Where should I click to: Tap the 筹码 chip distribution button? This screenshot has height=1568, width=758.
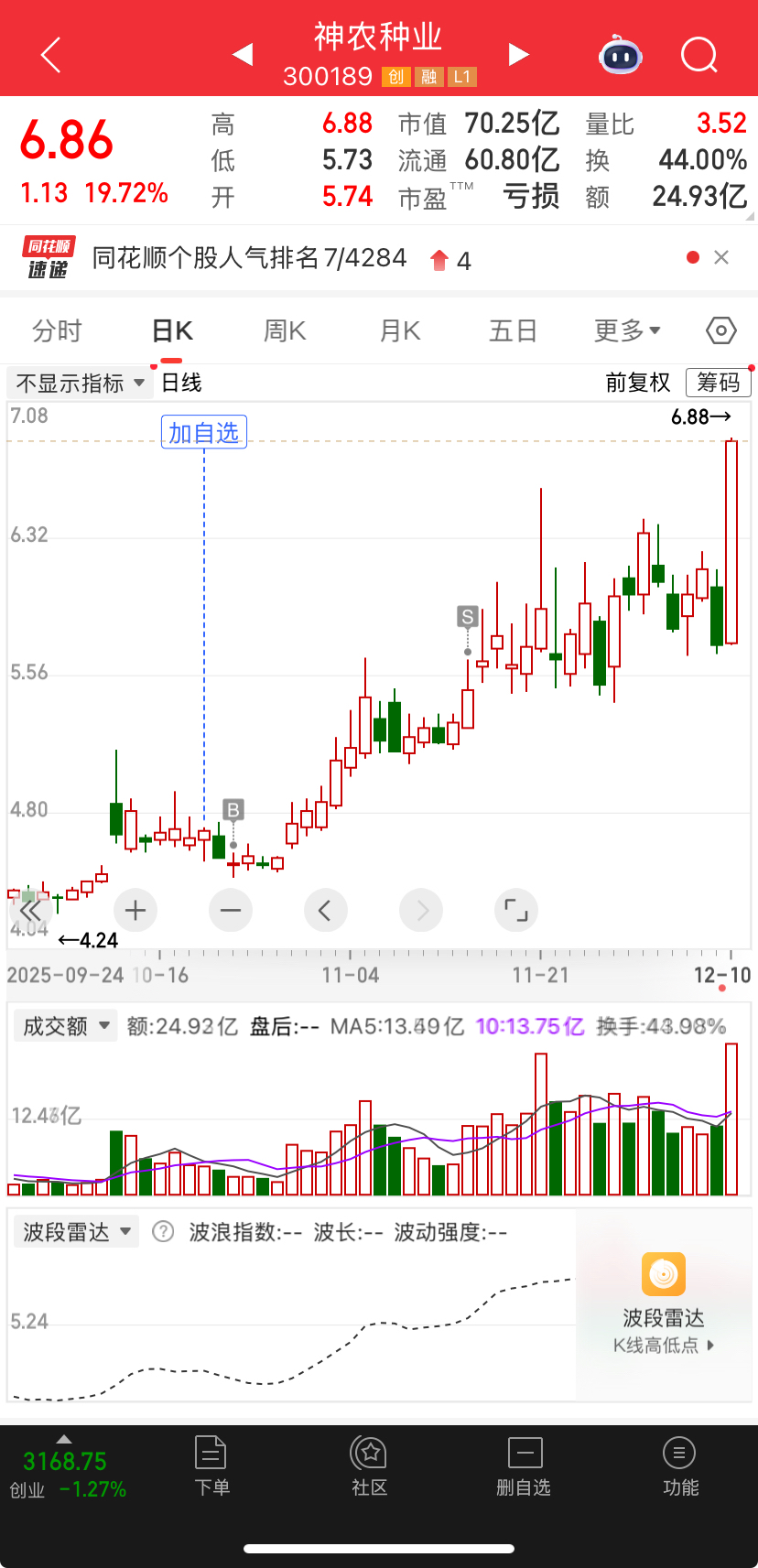(x=719, y=383)
